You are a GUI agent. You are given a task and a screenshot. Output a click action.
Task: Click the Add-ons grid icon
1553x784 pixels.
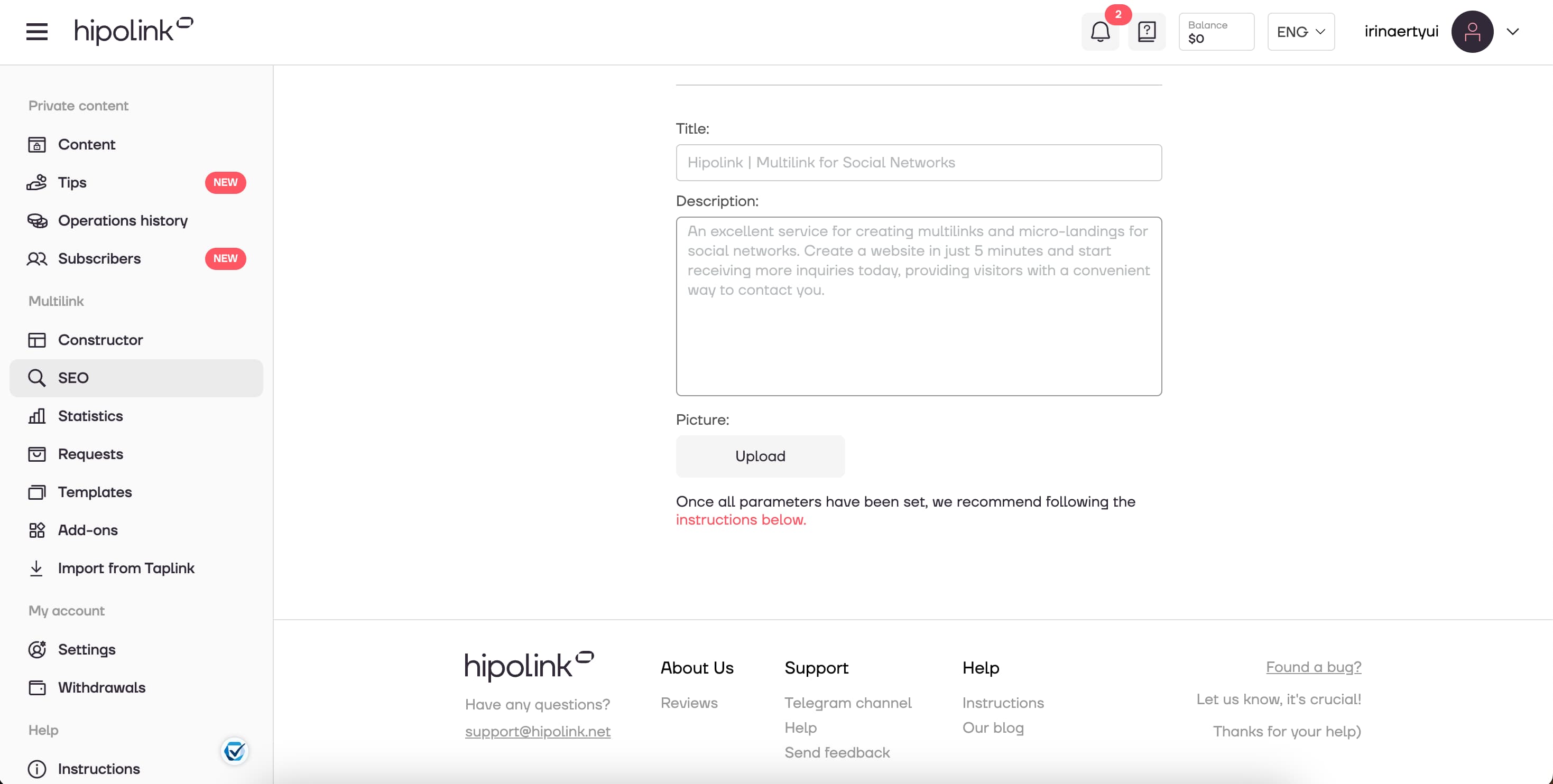(x=37, y=530)
